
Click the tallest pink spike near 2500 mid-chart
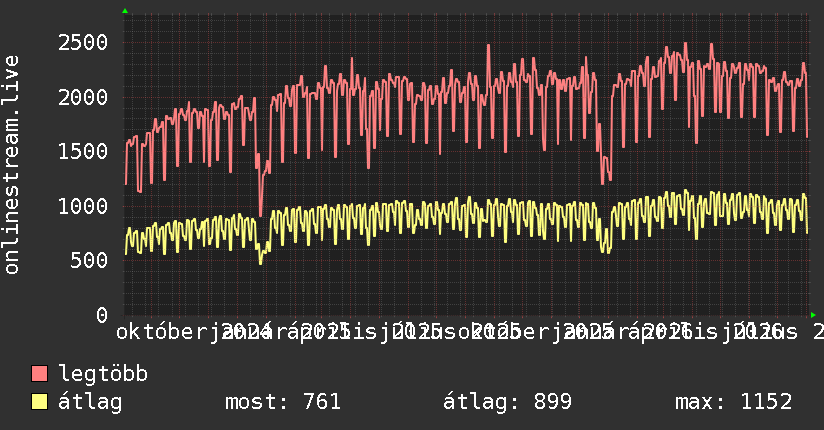pyautogui.click(x=488, y=46)
